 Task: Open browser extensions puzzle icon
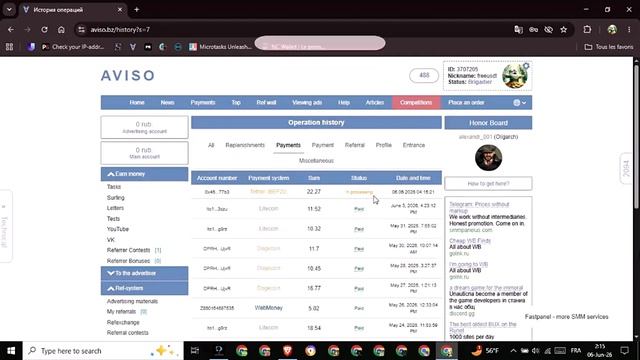tap(587, 30)
